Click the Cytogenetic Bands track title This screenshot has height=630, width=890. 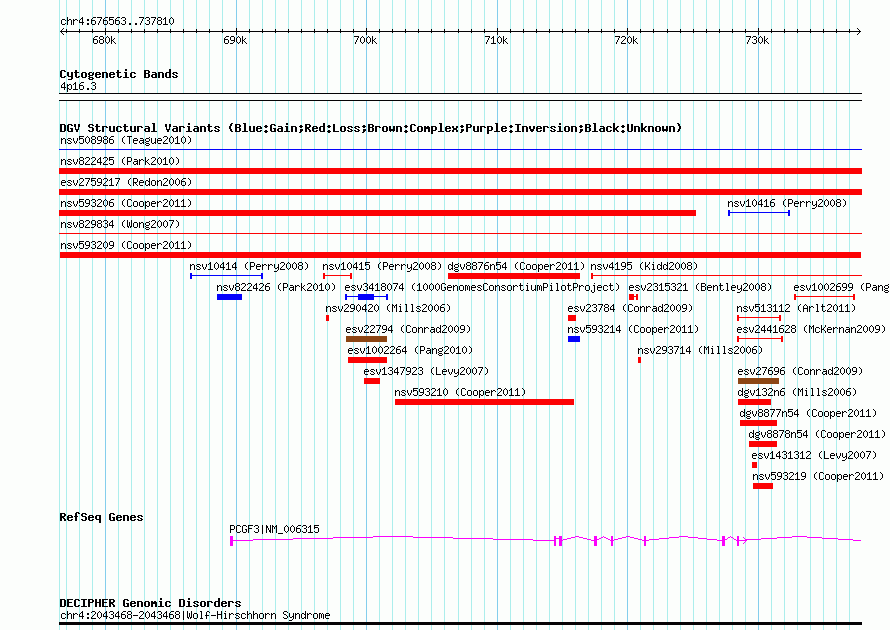click(x=119, y=74)
